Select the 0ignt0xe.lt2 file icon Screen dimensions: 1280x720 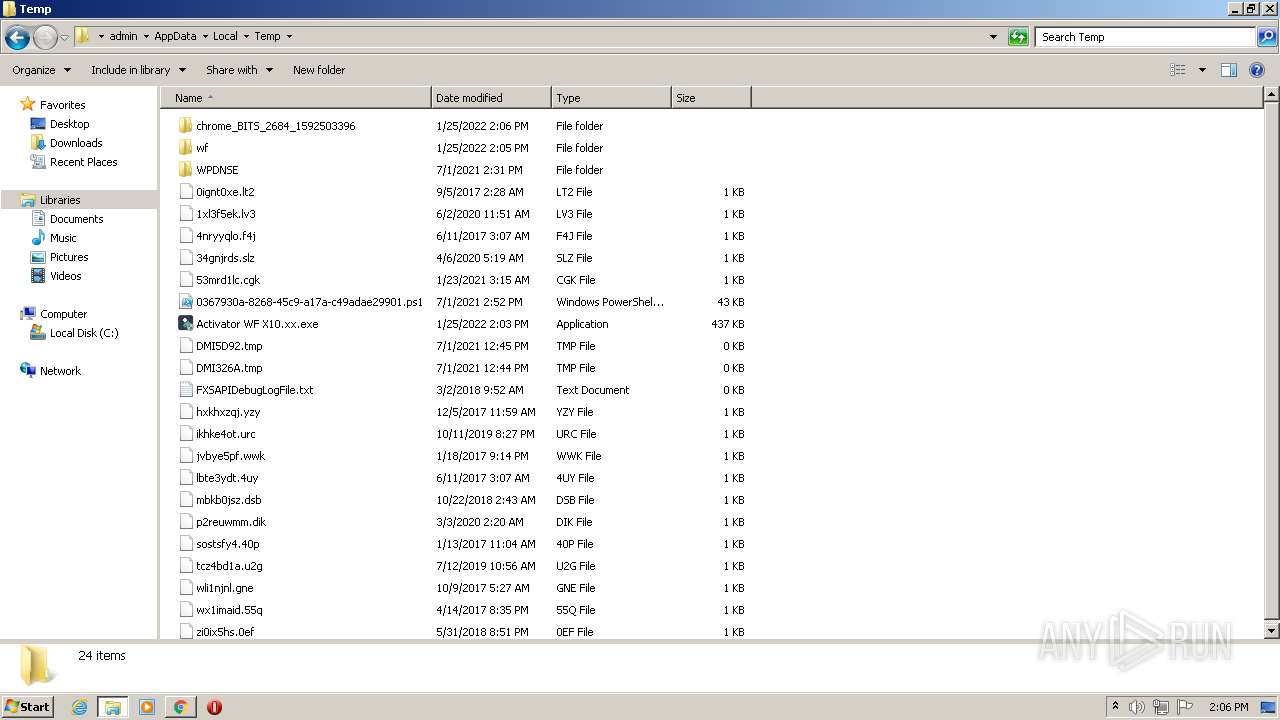point(185,192)
